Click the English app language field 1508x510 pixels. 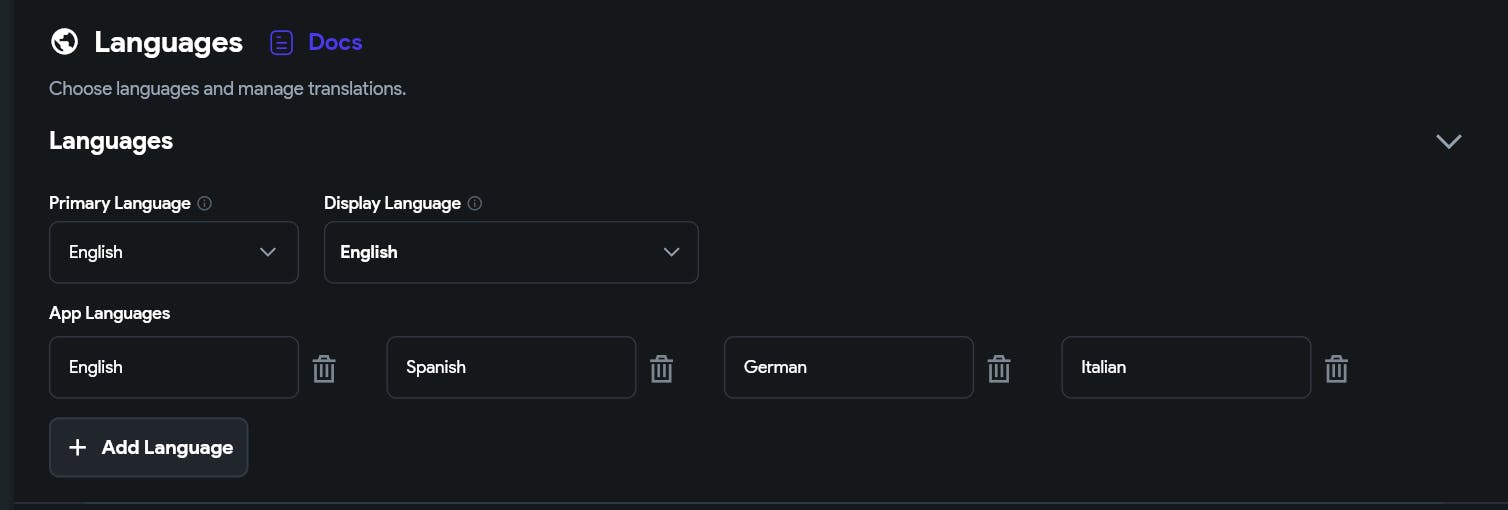173,367
